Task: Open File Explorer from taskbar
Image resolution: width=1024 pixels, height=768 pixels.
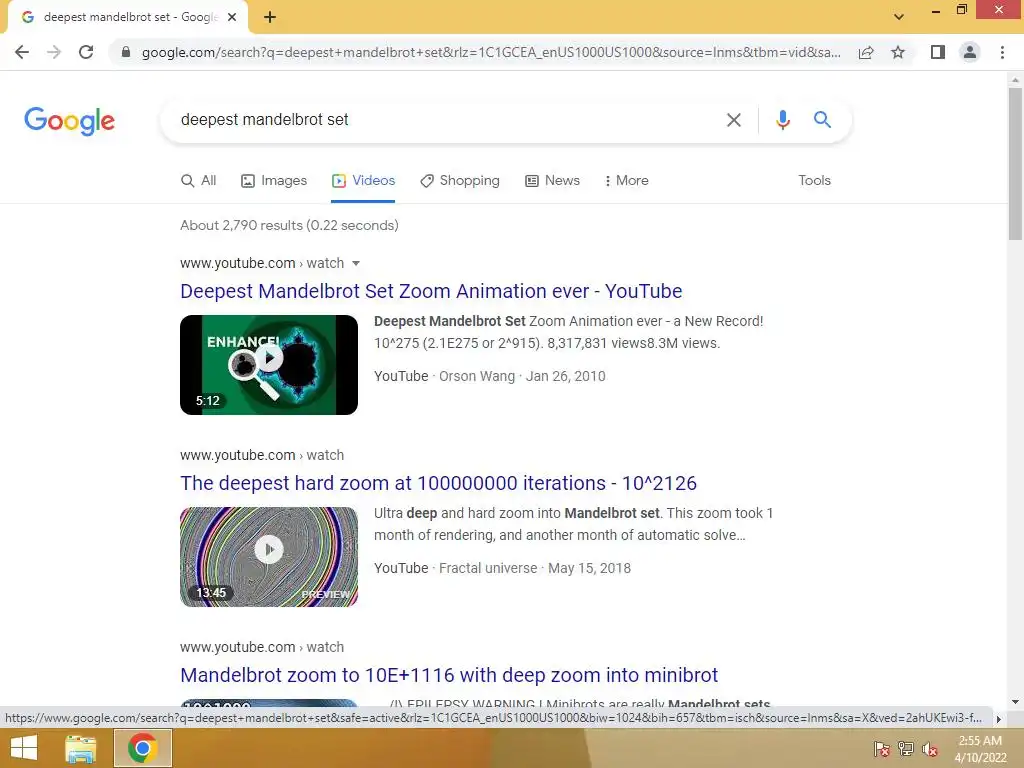Action: pyautogui.click(x=80, y=748)
